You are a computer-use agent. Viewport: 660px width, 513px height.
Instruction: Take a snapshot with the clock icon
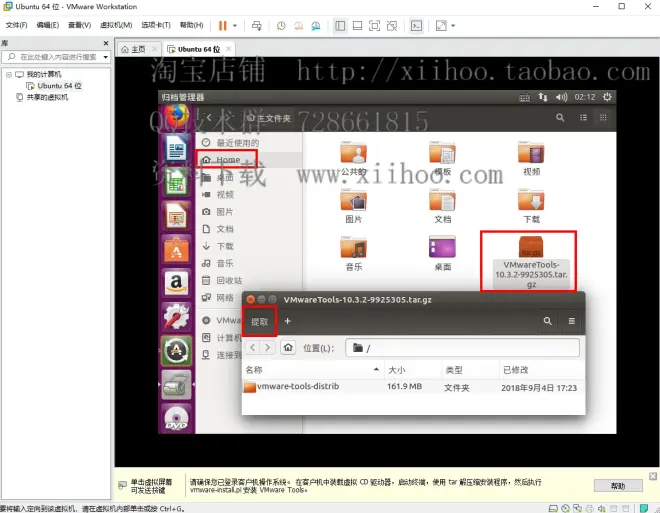point(281,26)
